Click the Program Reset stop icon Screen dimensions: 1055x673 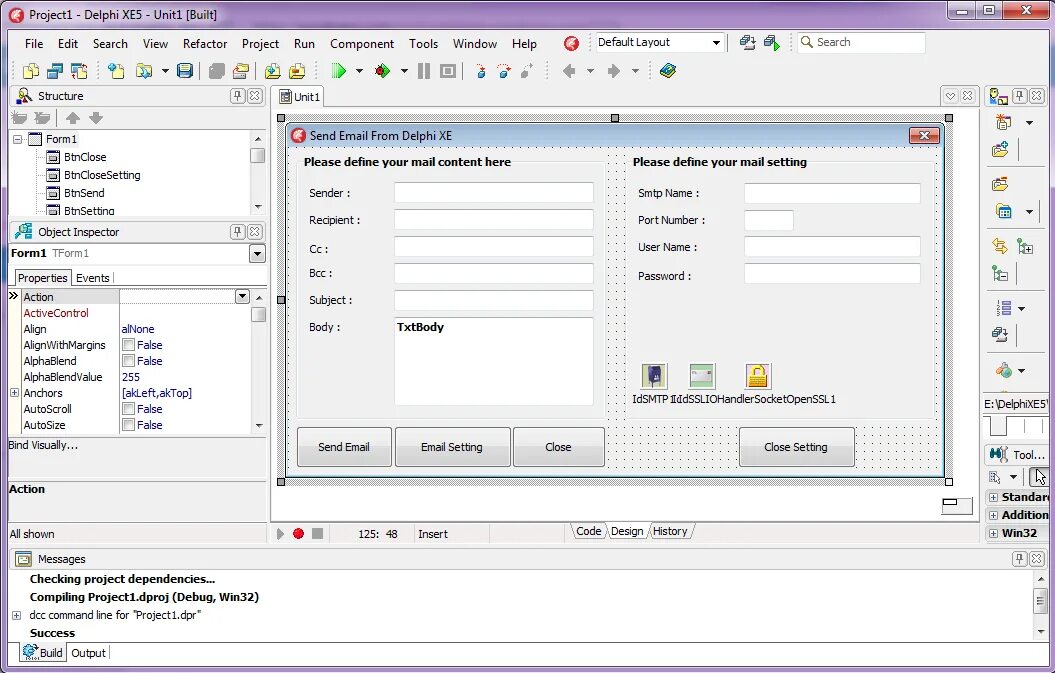(x=447, y=71)
